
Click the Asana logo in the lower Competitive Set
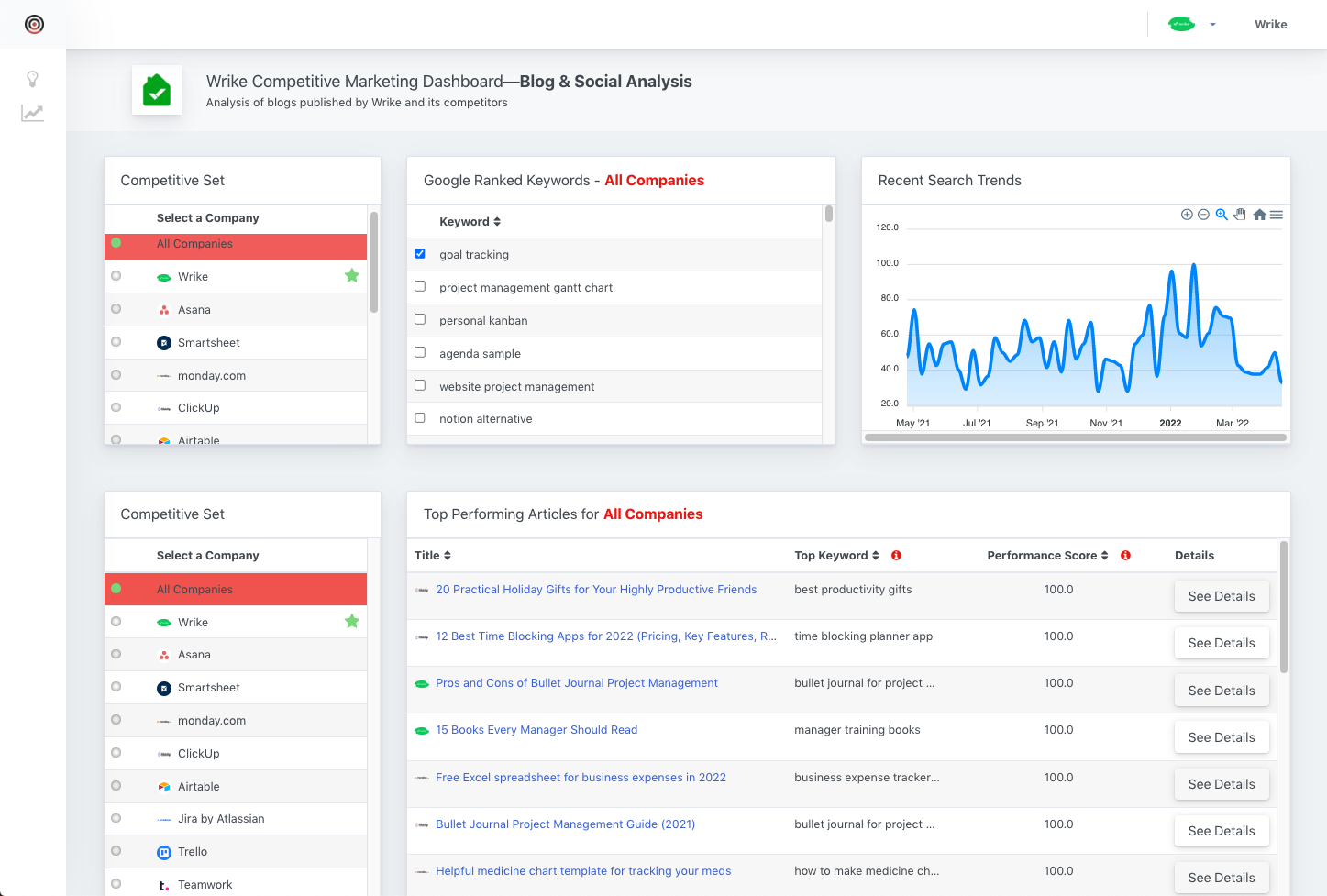(x=164, y=656)
